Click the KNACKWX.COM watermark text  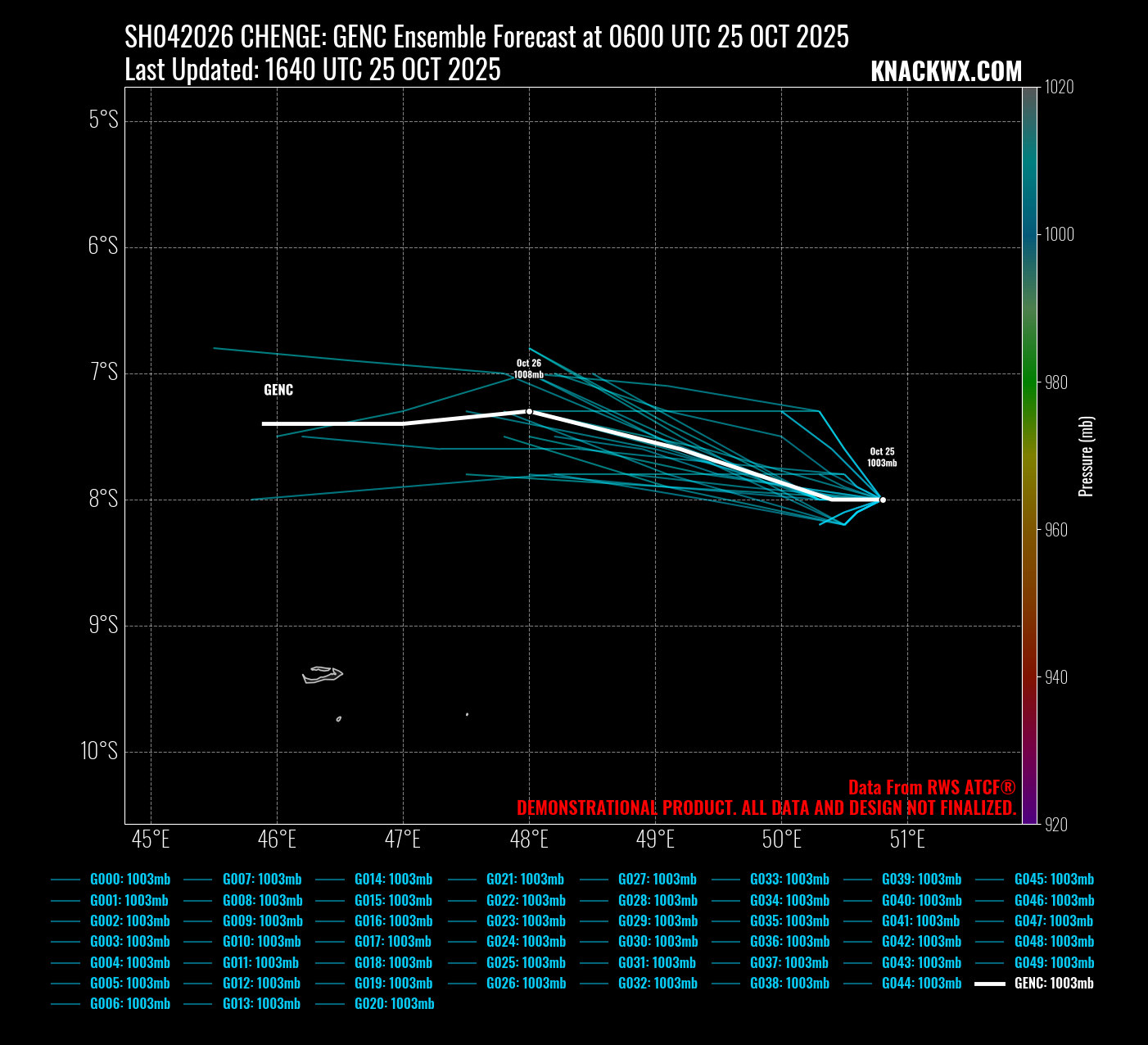946,72
